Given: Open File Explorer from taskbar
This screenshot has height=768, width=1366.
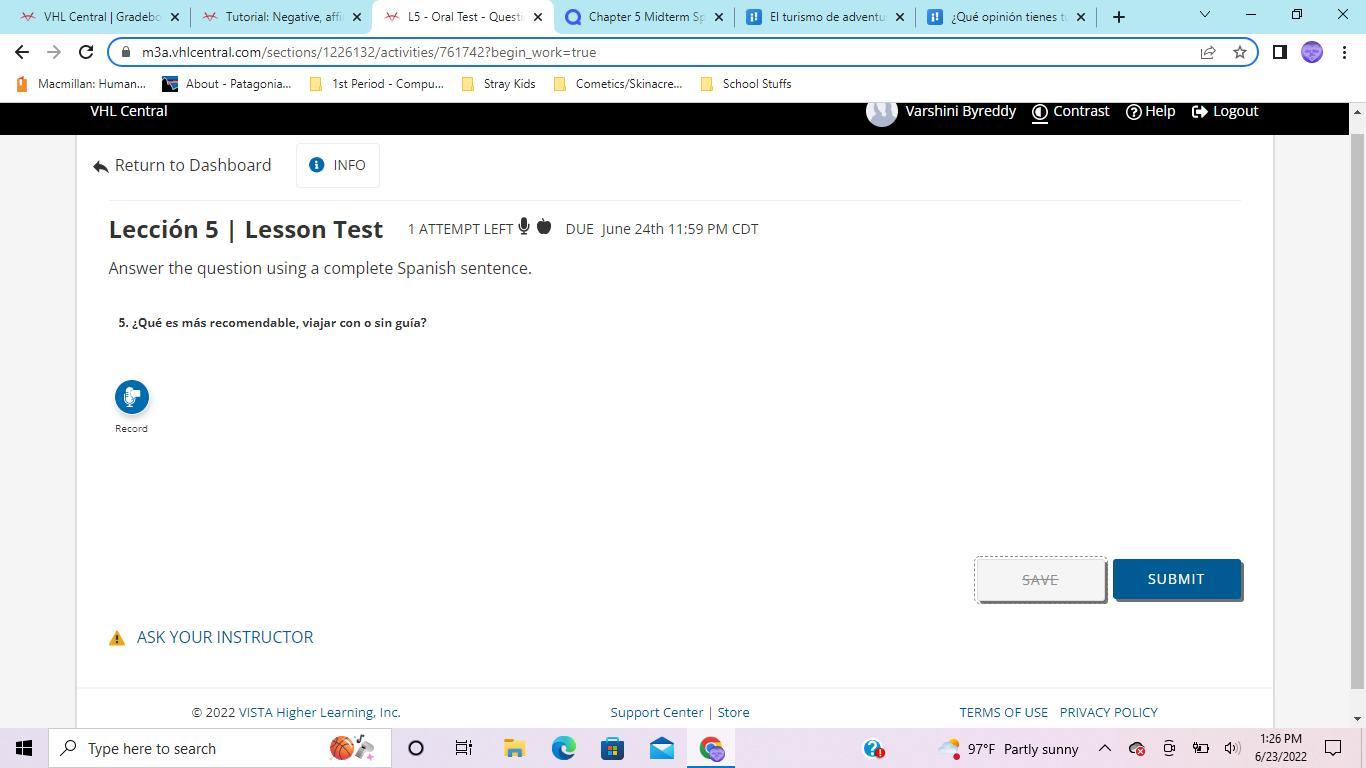Looking at the screenshot, I should click(514, 748).
